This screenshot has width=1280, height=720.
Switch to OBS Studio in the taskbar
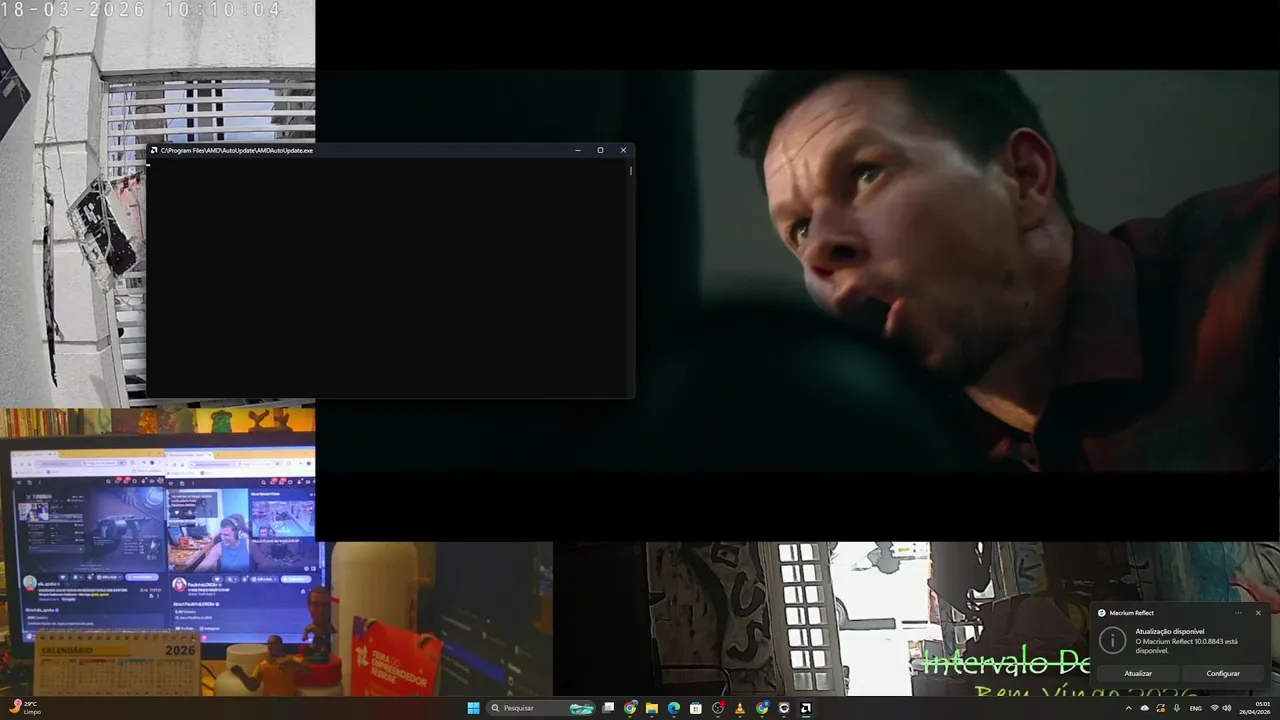718,708
